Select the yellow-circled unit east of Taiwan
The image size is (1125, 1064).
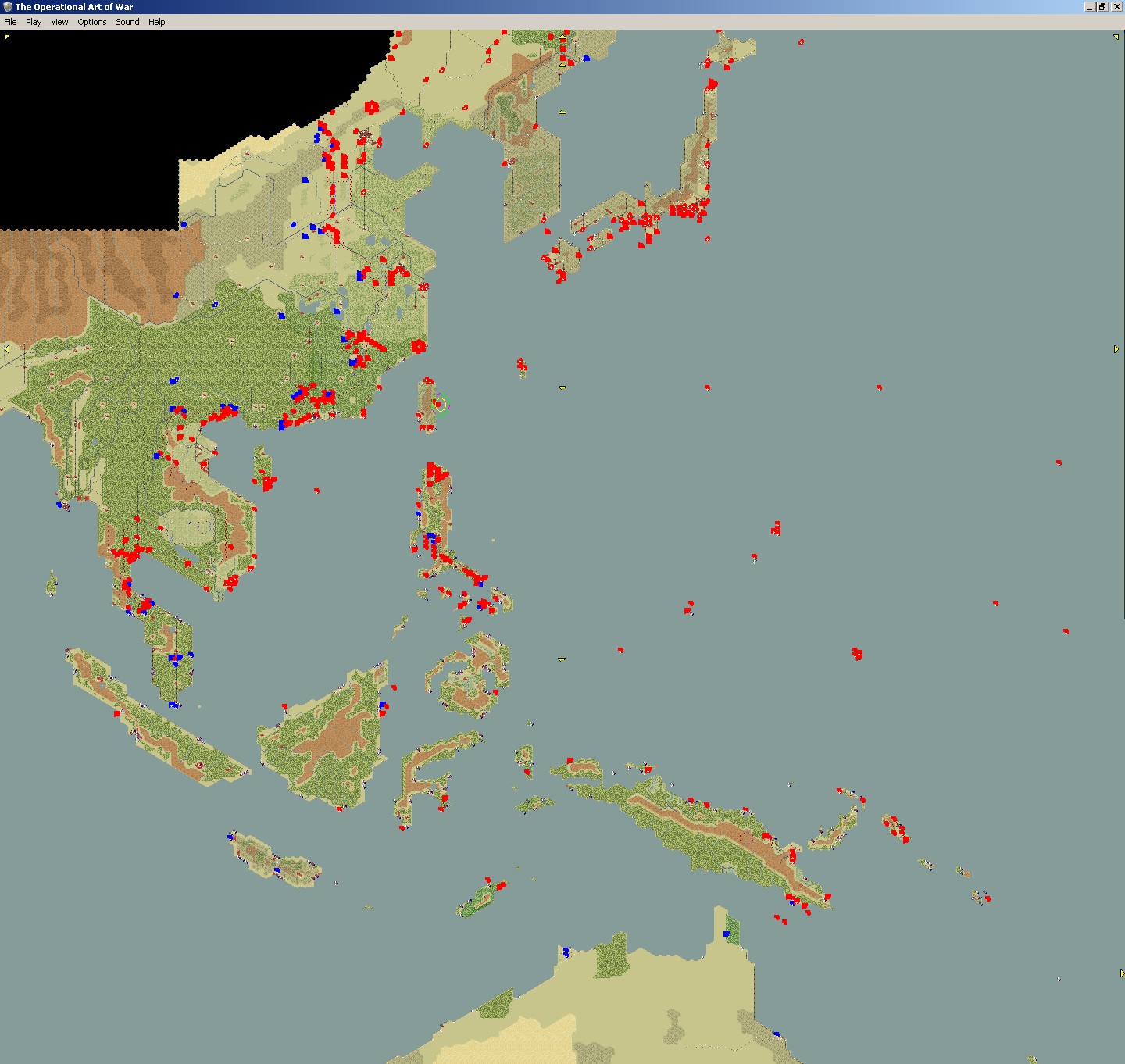(440, 404)
